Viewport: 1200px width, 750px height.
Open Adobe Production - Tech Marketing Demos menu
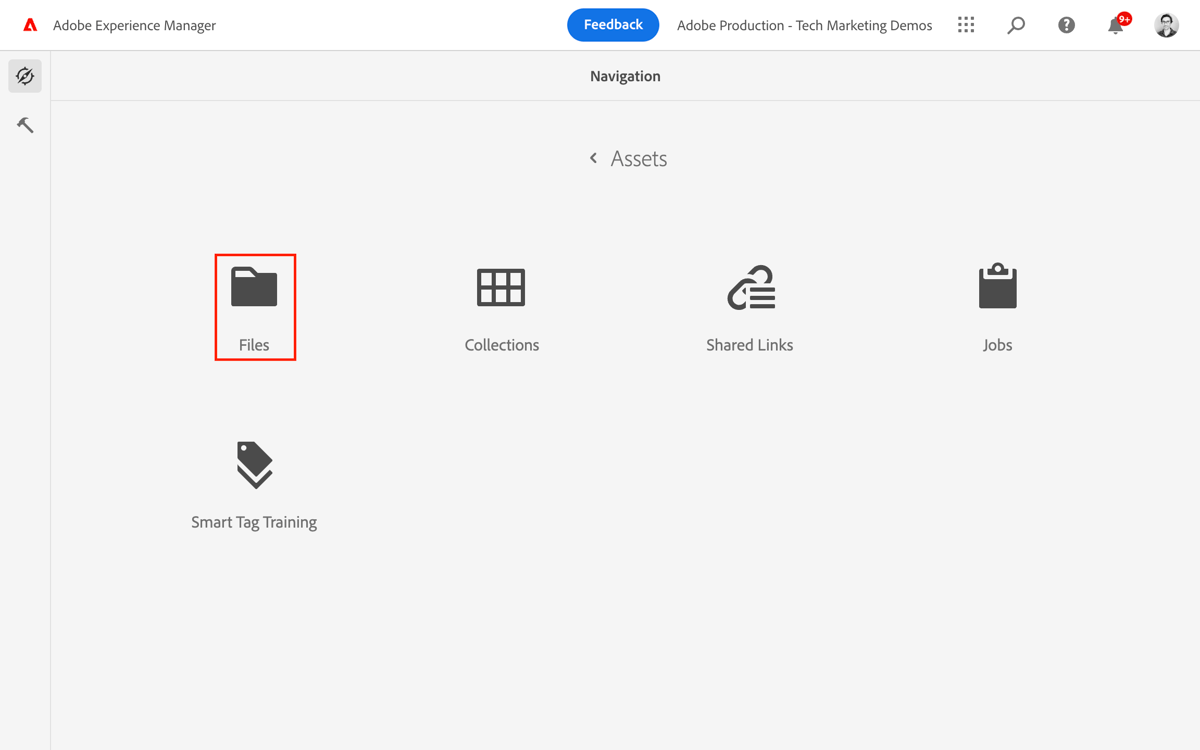pos(804,25)
